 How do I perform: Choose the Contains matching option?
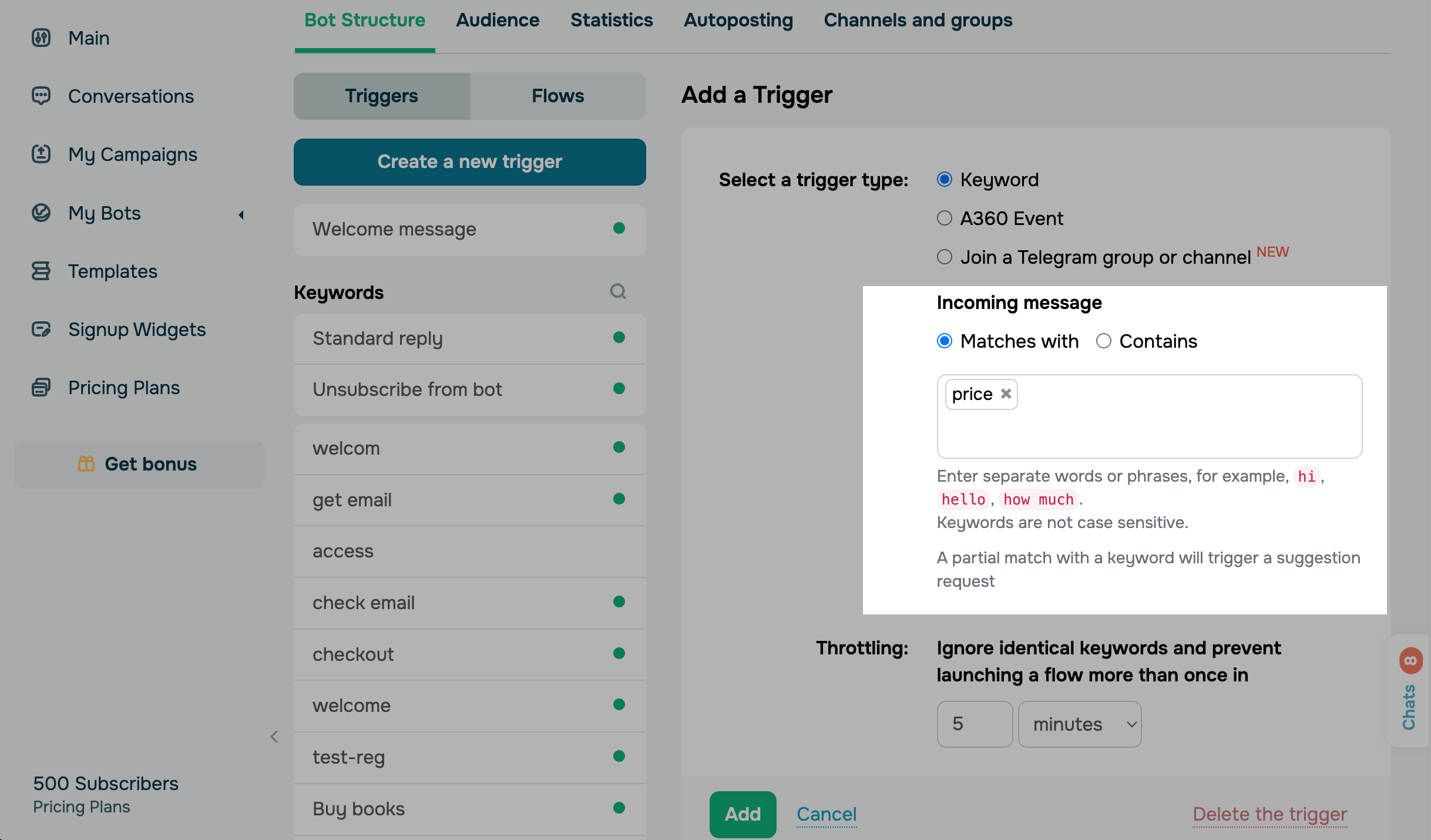coord(1103,341)
